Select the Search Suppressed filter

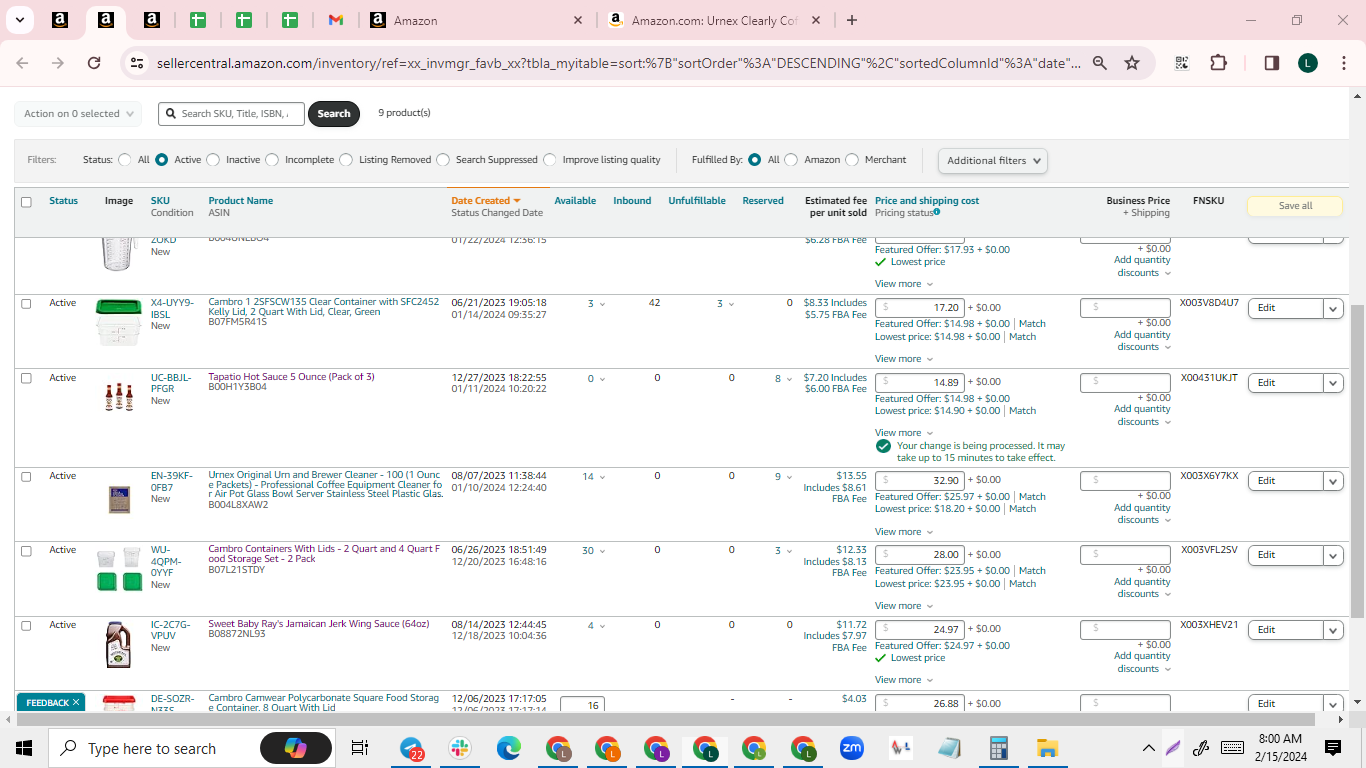pos(443,160)
